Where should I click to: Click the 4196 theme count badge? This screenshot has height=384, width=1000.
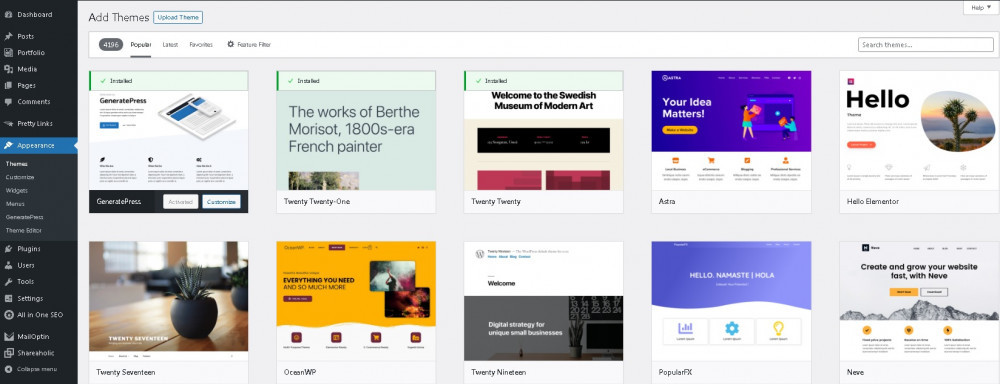[x=111, y=45]
